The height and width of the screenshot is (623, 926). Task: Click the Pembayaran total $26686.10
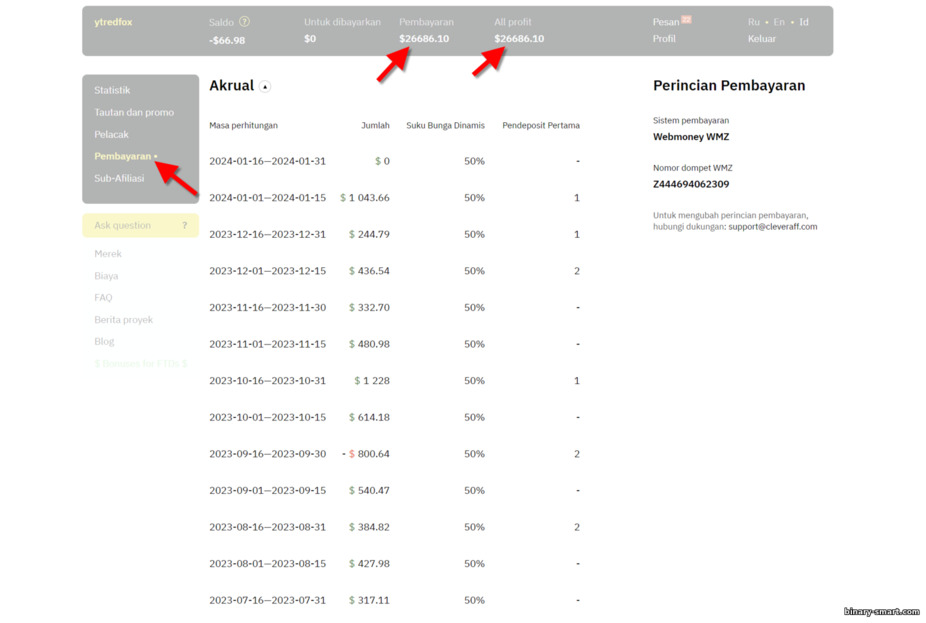click(424, 38)
